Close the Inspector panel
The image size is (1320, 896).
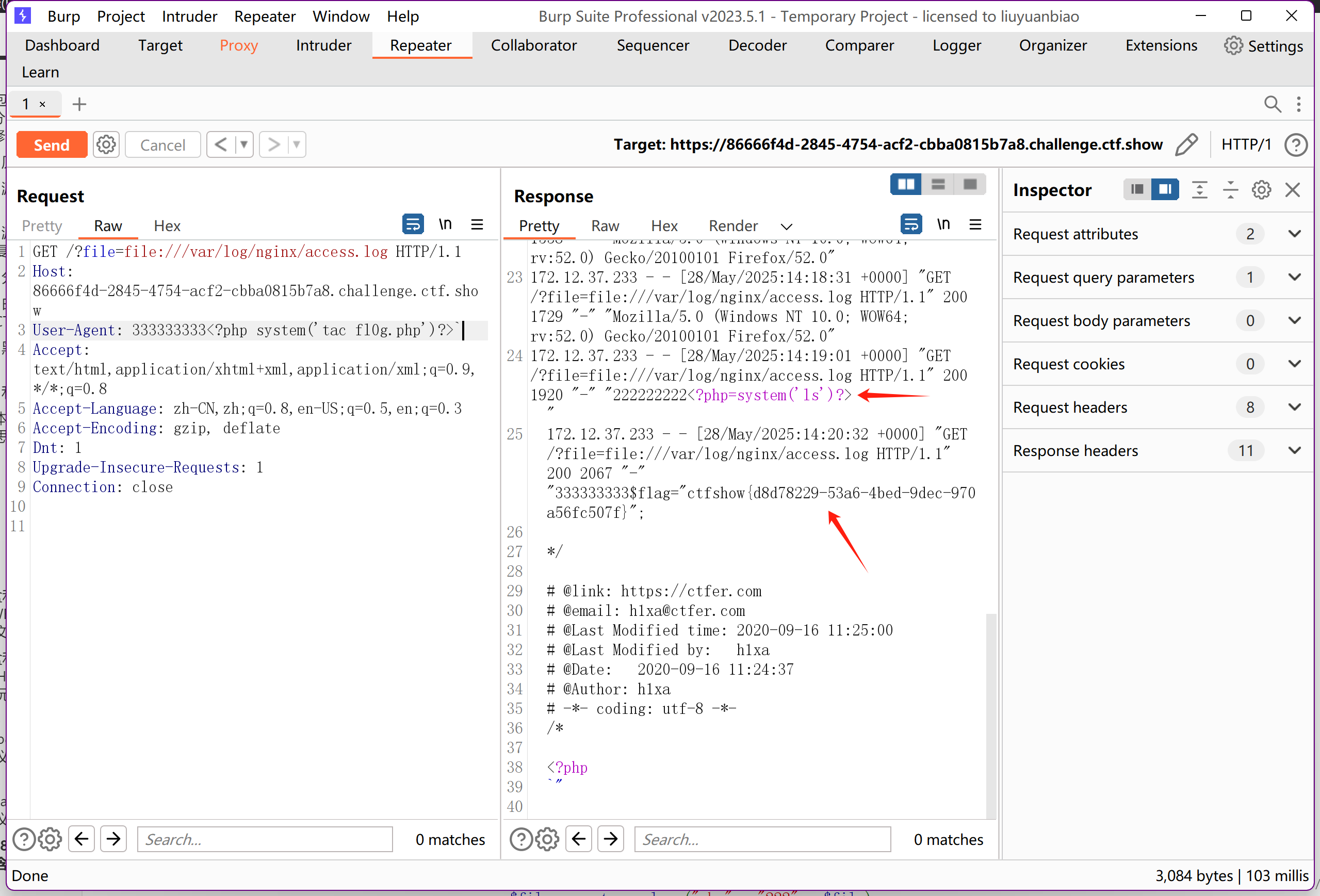(x=1293, y=190)
